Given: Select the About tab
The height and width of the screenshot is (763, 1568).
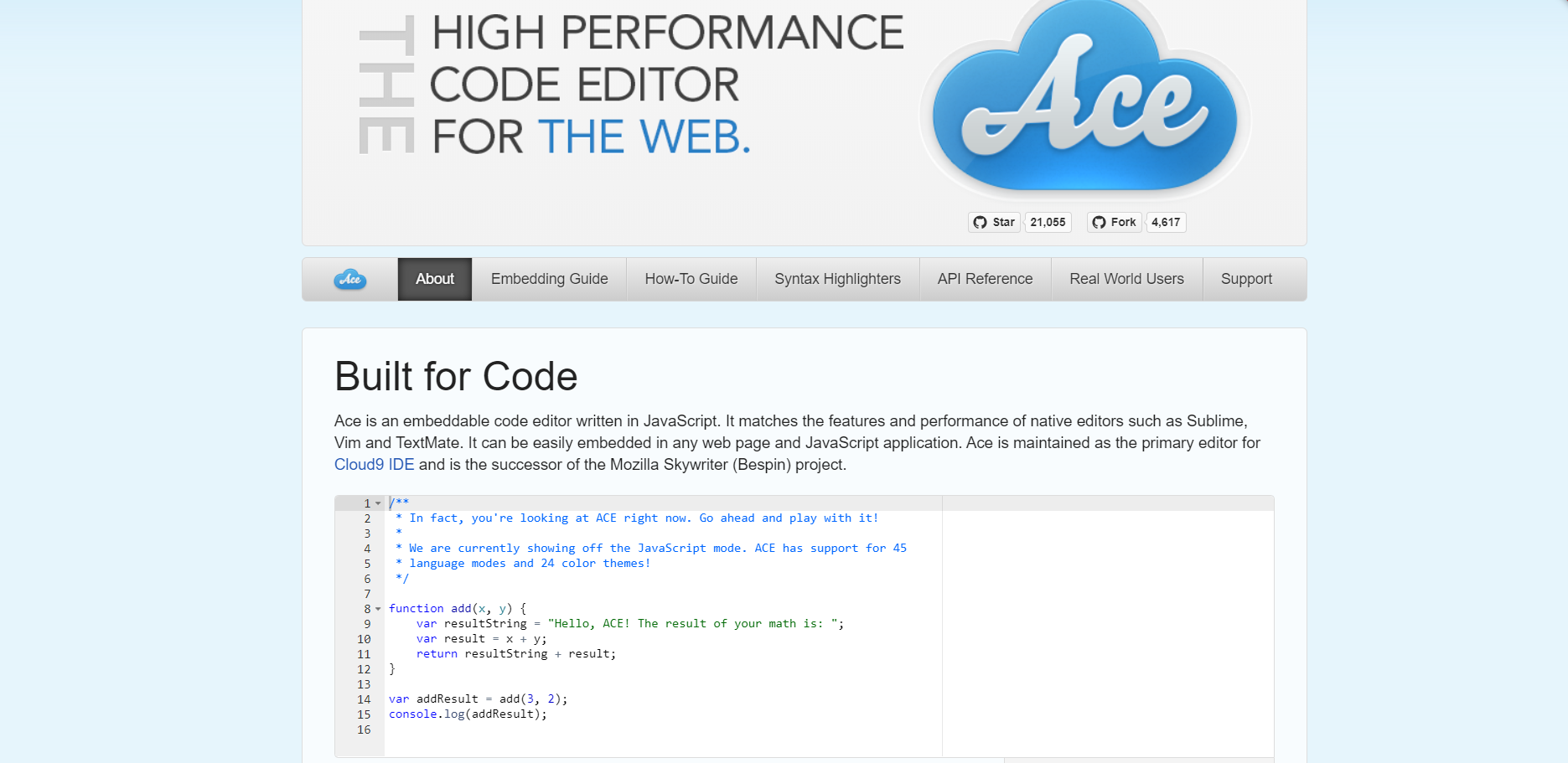Looking at the screenshot, I should (x=435, y=280).
